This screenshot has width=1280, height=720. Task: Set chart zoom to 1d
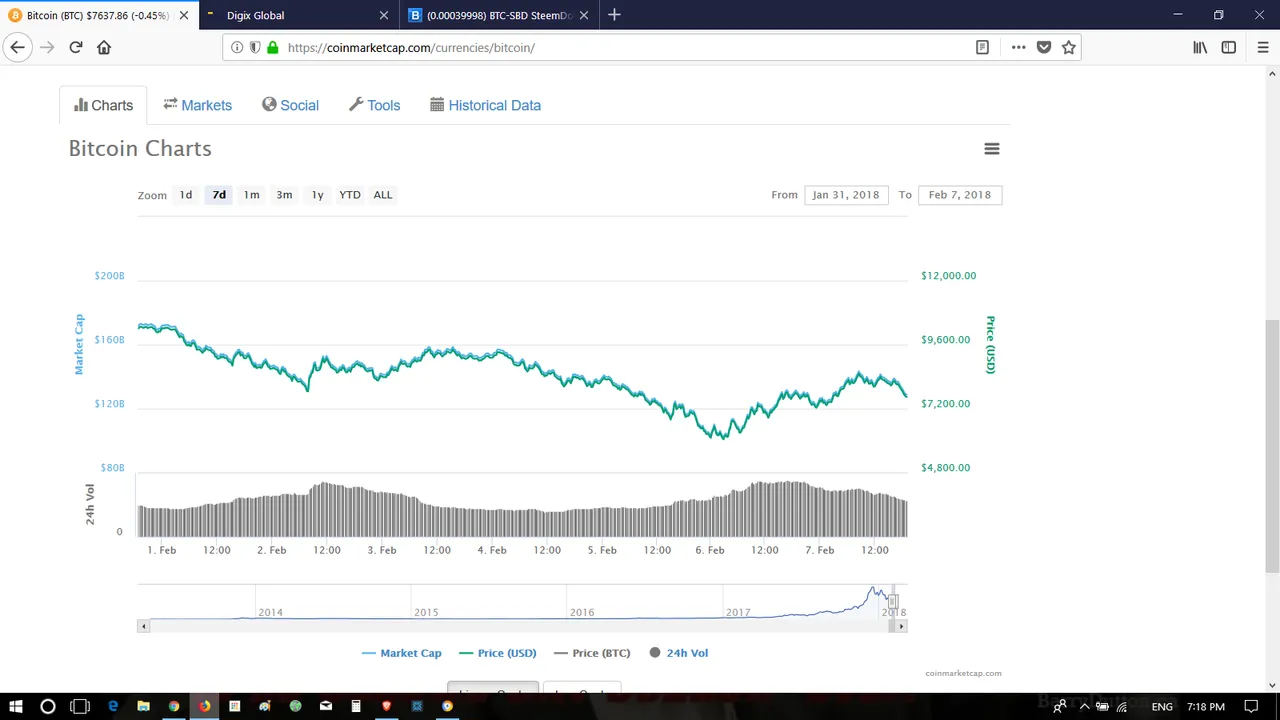tap(185, 195)
